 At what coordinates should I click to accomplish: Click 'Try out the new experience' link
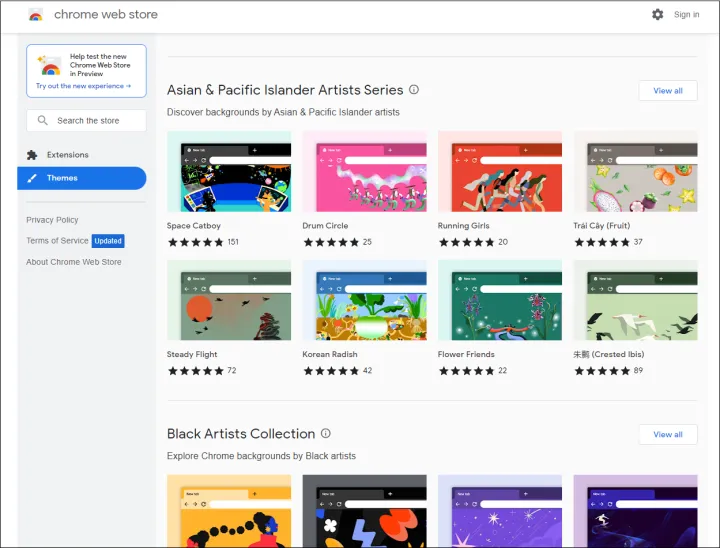coord(83,86)
